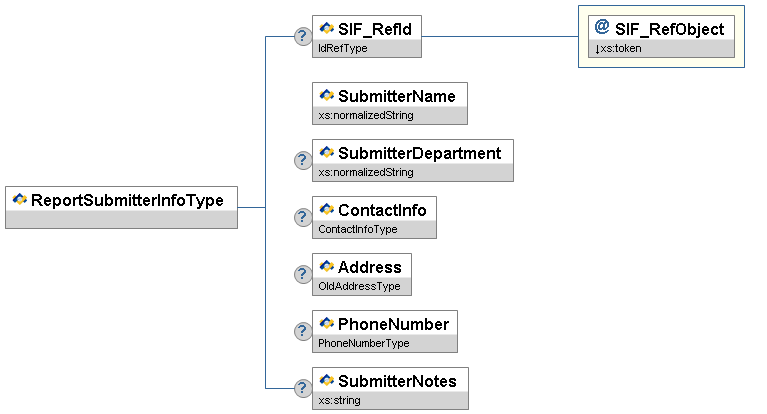Click the element icon inside SubmitterName box

pos(326,95)
